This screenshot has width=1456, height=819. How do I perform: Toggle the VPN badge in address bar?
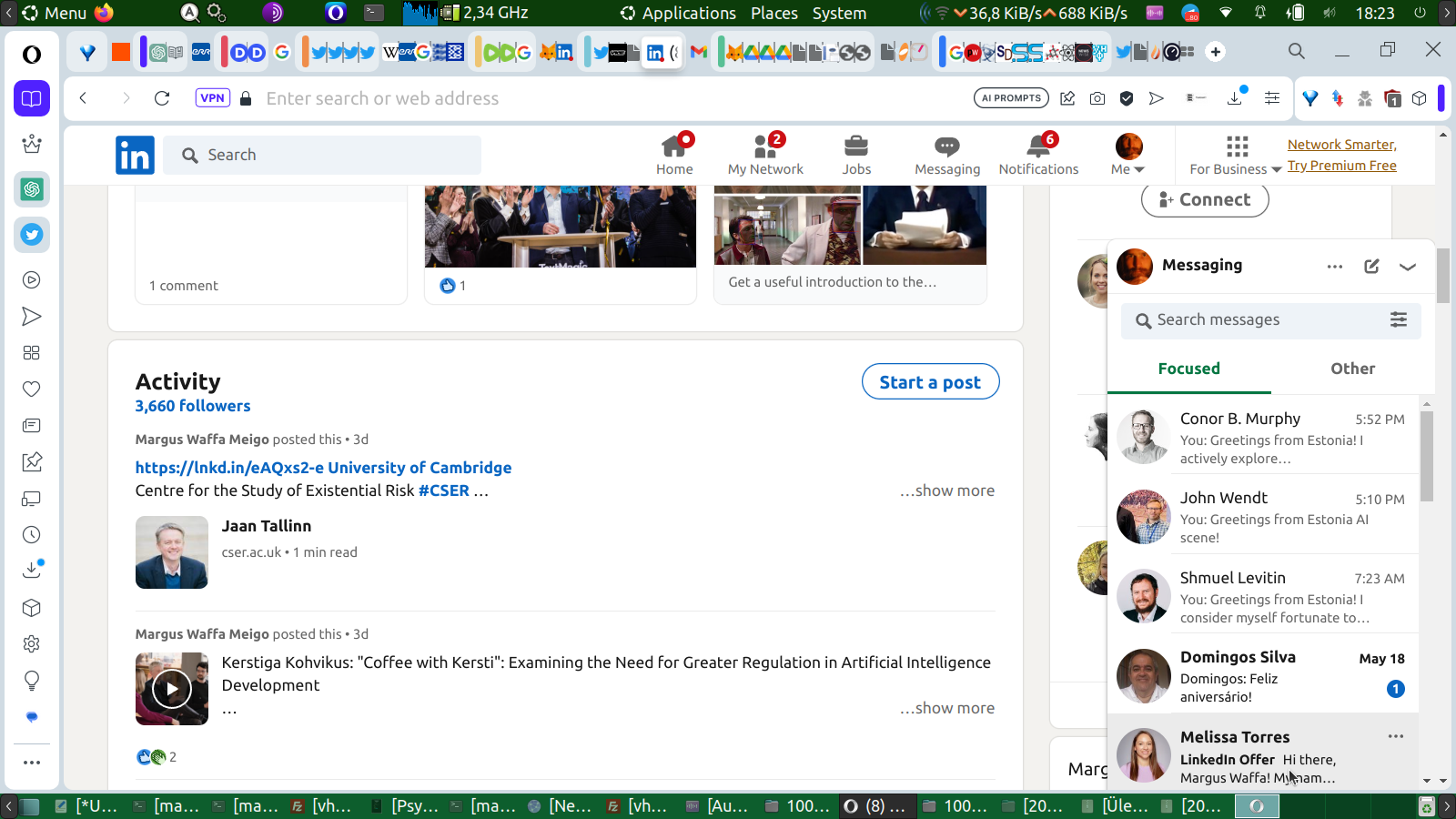(x=212, y=98)
